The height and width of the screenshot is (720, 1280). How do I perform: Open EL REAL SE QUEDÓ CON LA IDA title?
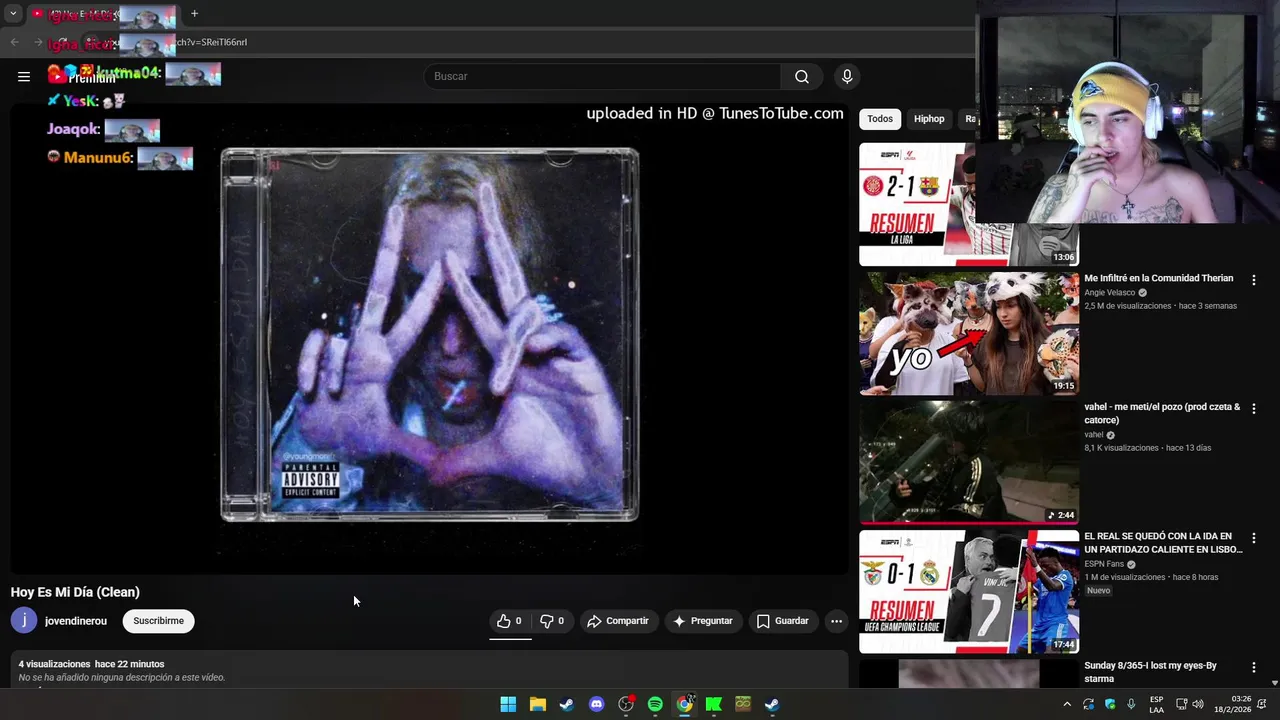[x=1163, y=543]
